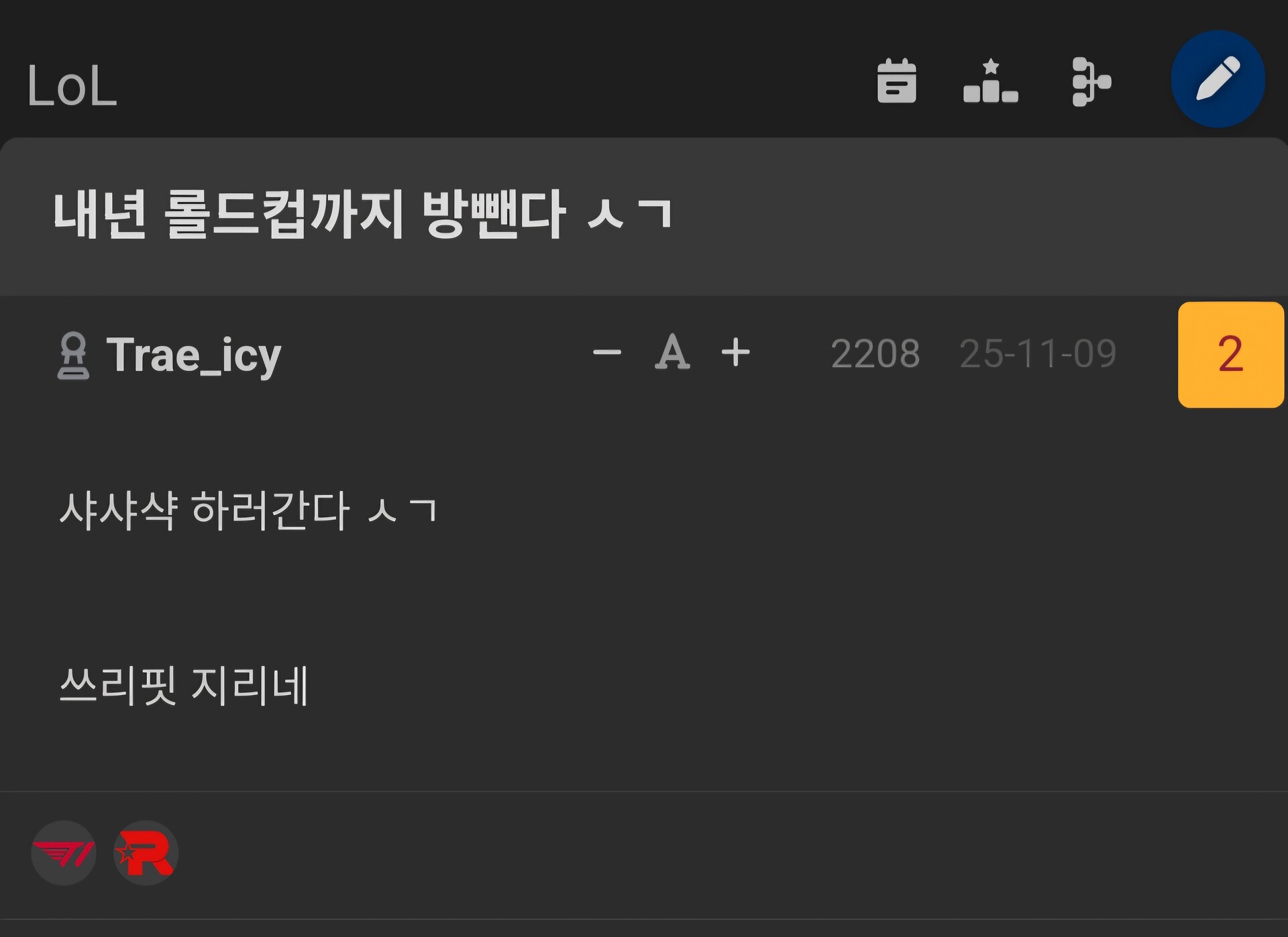The width and height of the screenshot is (1288, 937).
Task: Open the Trae_icy author profile
Action: click(x=193, y=355)
